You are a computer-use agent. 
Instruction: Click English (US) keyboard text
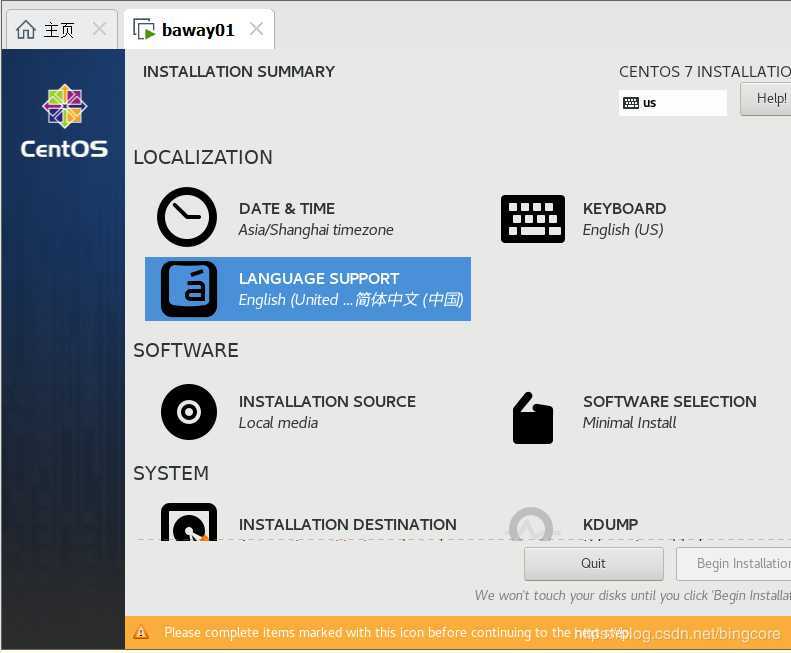pyautogui.click(x=623, y=230)
